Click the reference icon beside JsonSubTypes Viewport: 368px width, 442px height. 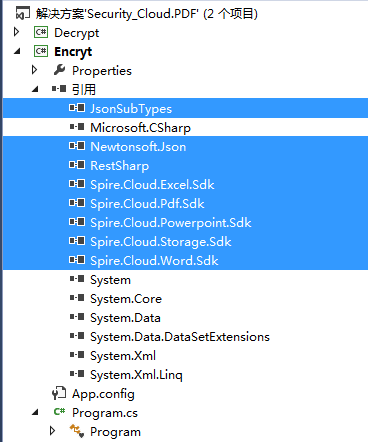77,108
